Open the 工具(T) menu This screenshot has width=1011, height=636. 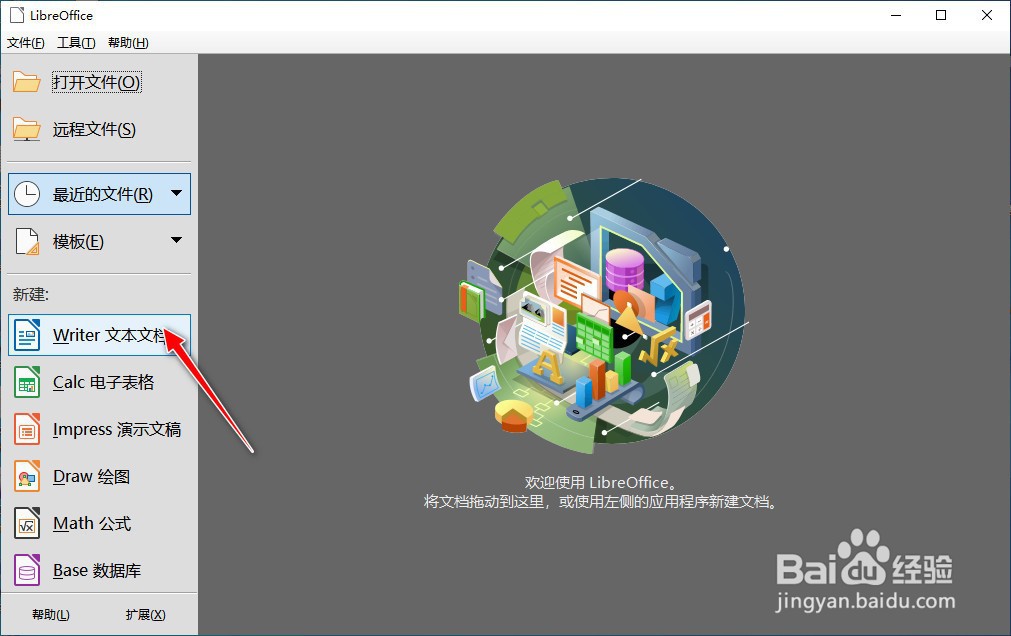click(x=76, y=43)
